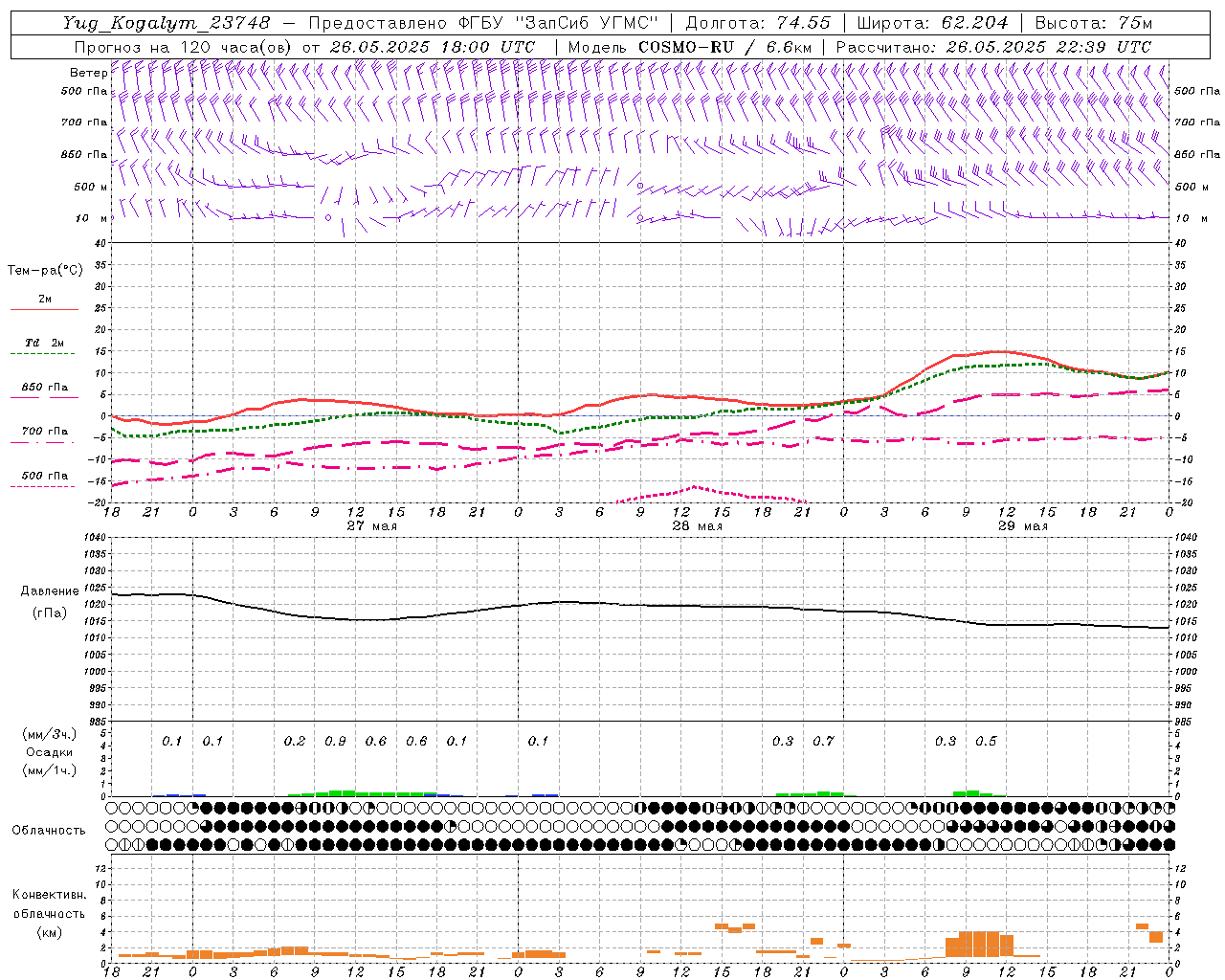Select the model label COSMO-RU / 6.6км
The width and height of the screenshot is (1225, 980).
coord(725,47)
